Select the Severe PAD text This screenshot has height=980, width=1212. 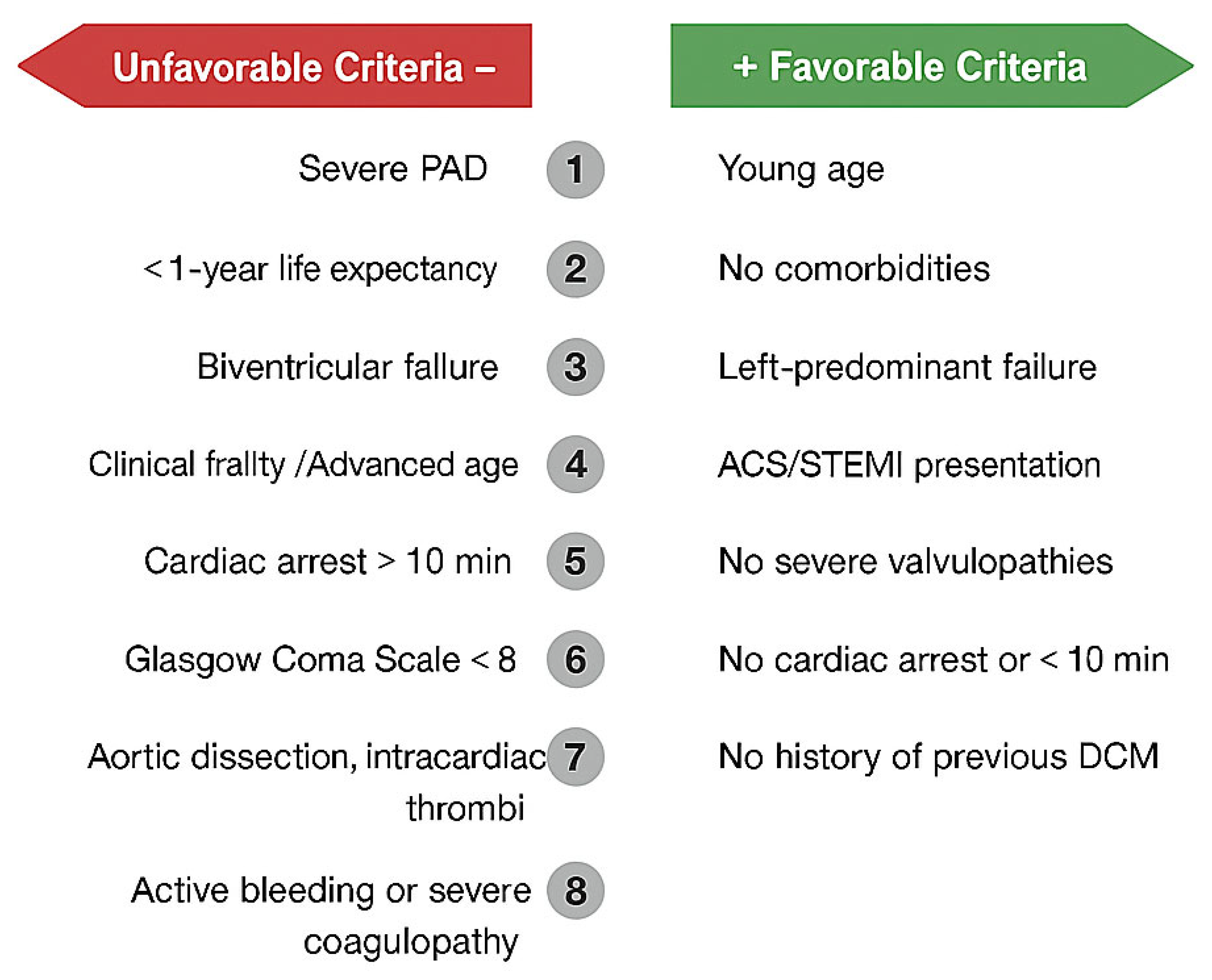pos(392,168)
